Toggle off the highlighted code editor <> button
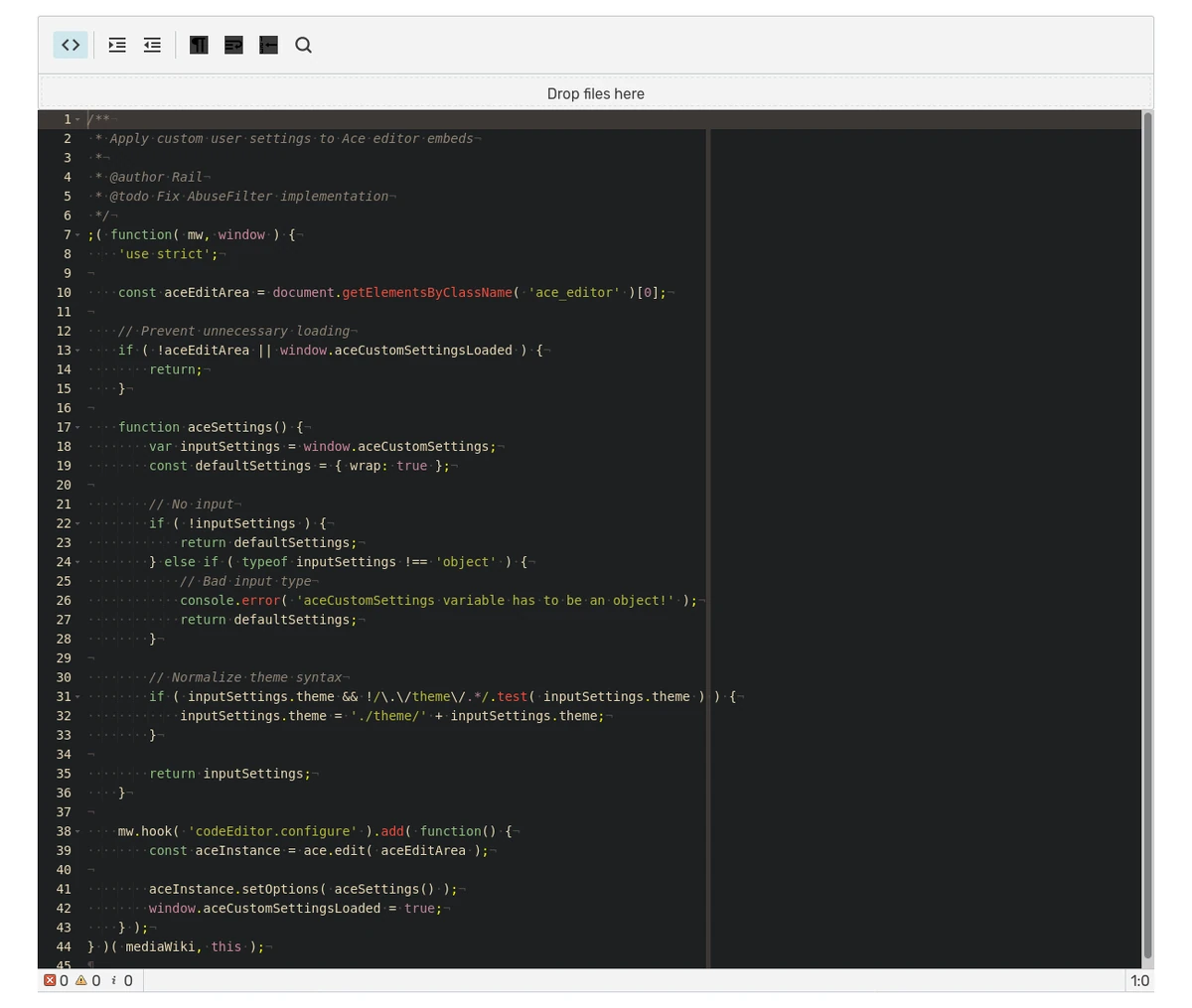This screenshot has width=1192, height=1008. (70, 45)
